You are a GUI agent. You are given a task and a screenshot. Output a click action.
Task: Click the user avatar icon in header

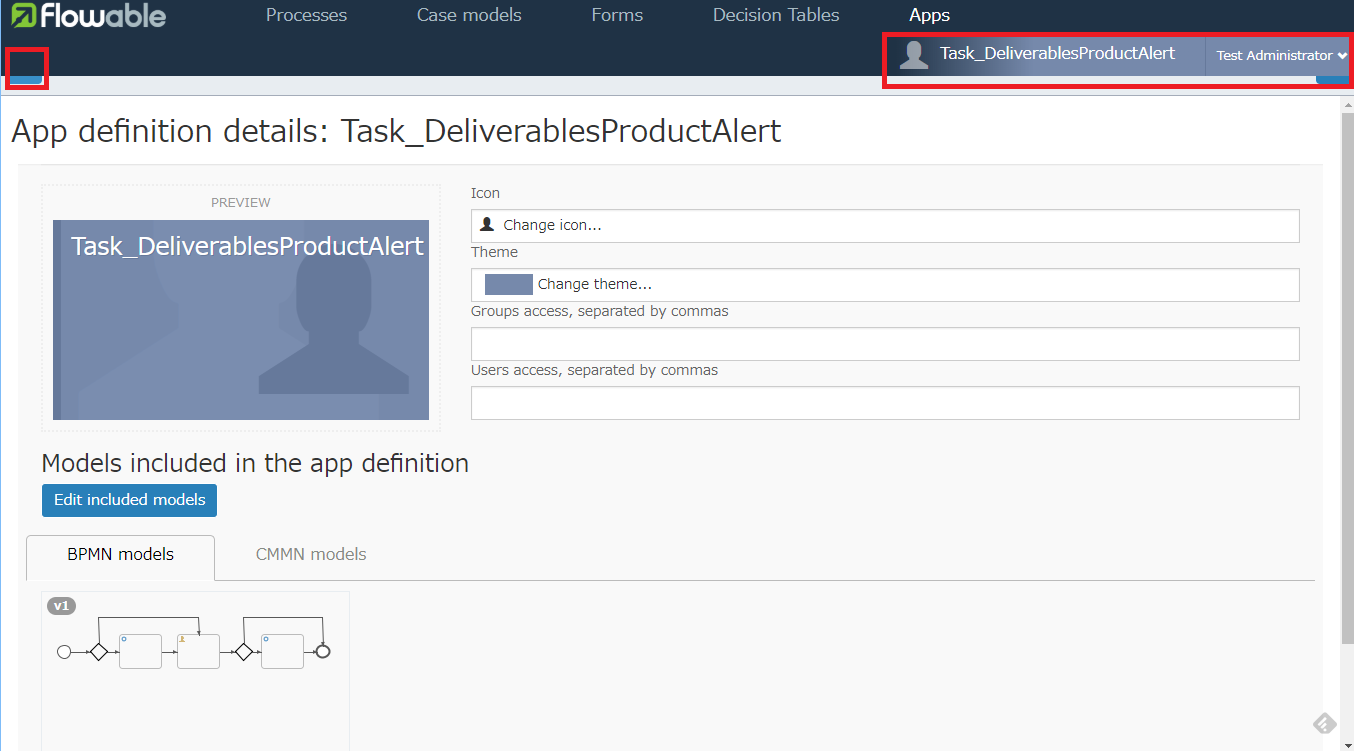(x=914, y=55)
